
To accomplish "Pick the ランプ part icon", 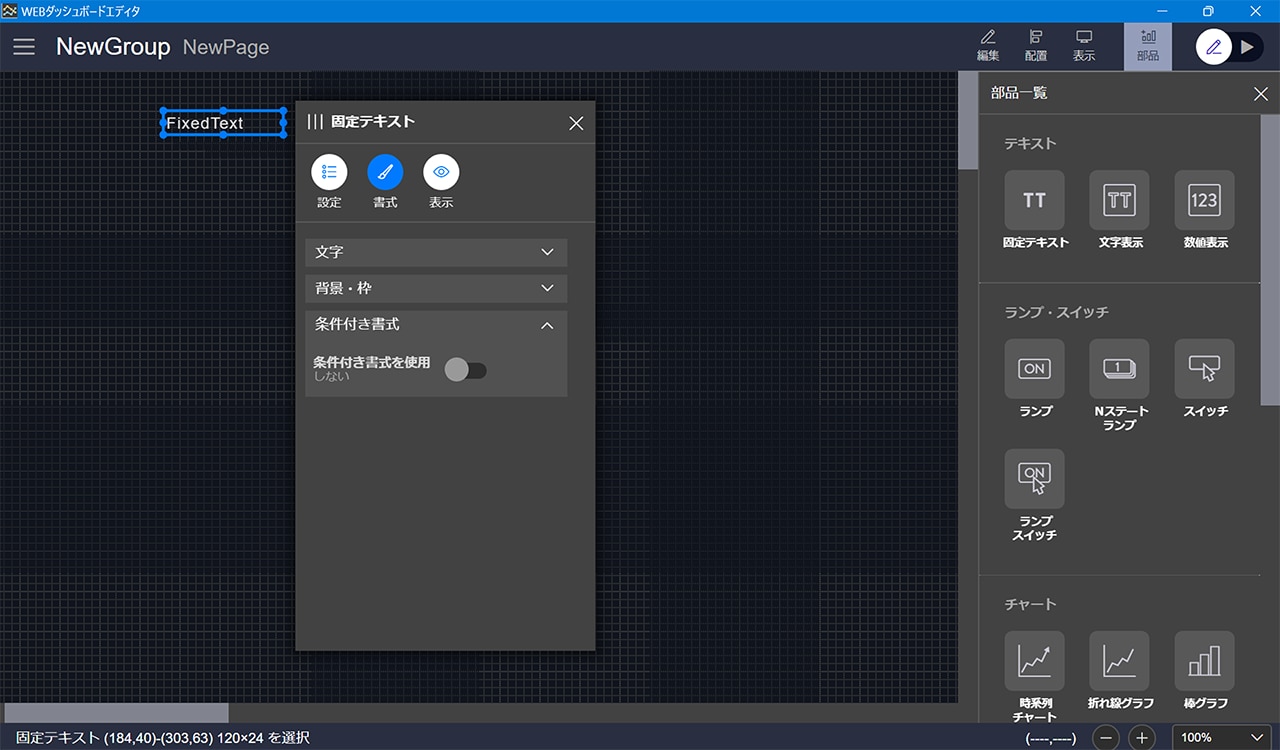I will (x=1034, y=369).
